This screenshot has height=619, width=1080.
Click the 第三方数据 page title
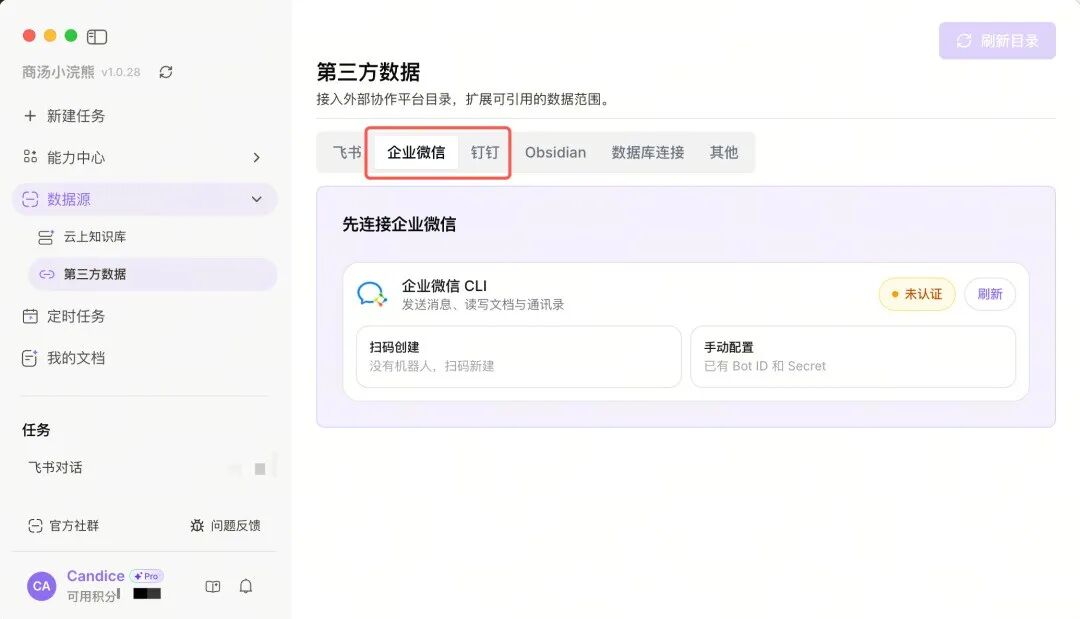tap(368, 72)
